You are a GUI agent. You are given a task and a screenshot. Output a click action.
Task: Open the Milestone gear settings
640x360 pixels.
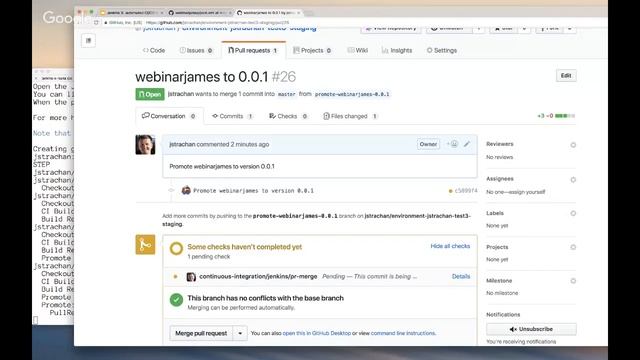(x=573, y=281)
